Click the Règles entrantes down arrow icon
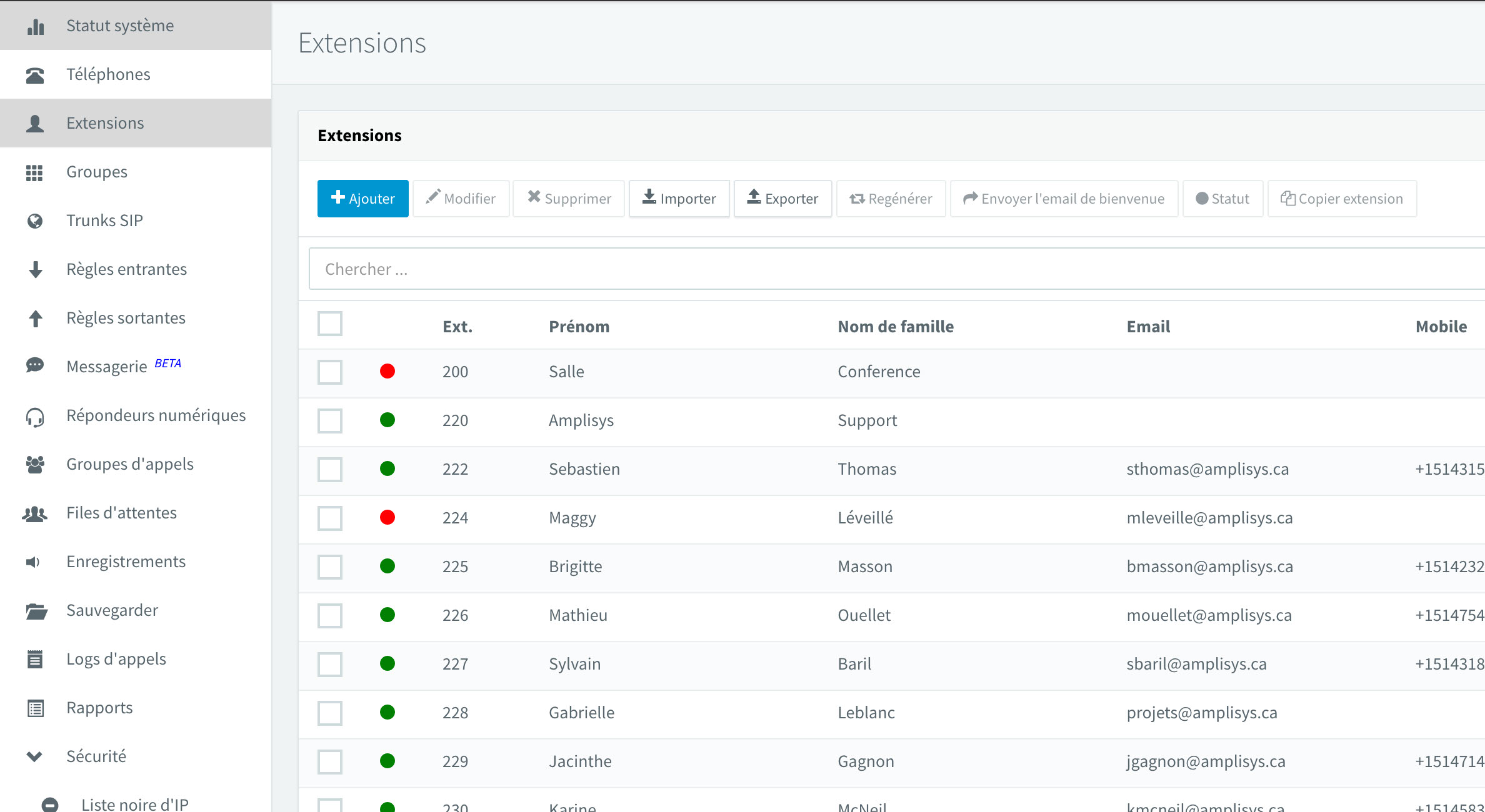Image resolution: width=1485 pixels, height=812 pixels. [36, 270]
